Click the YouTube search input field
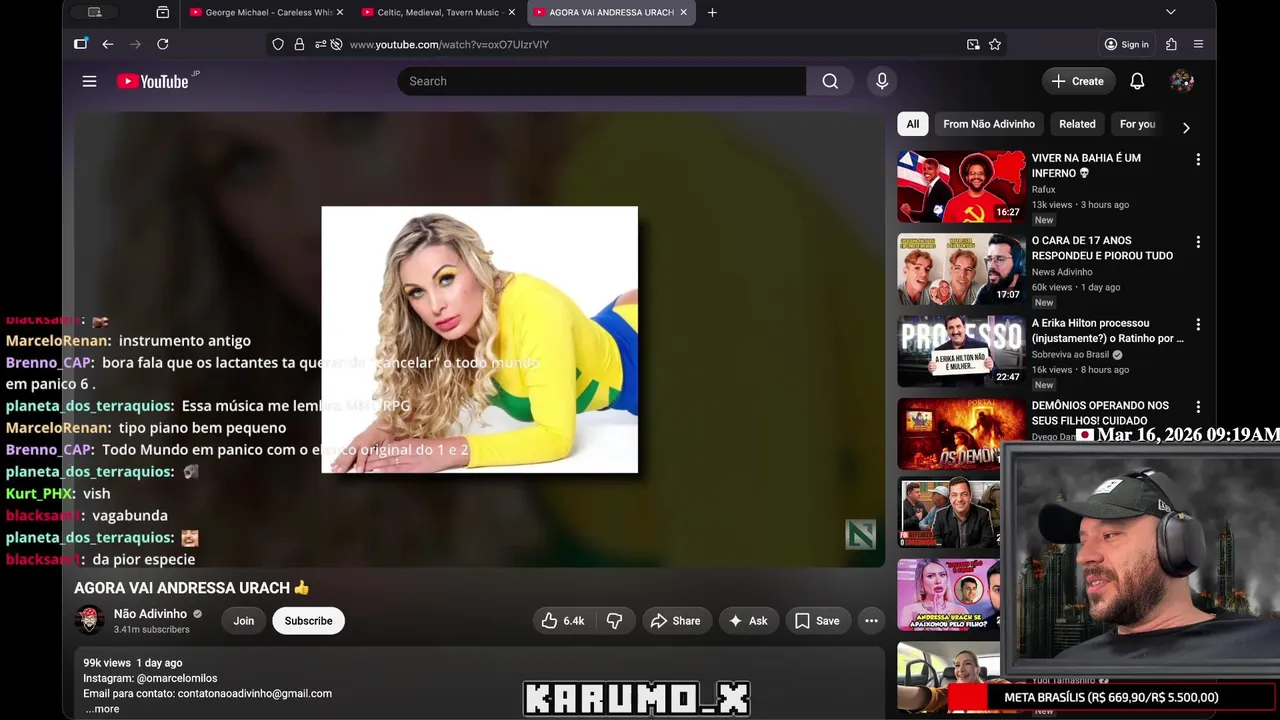This screenshot has width=1280, height=720. [601, 81]
